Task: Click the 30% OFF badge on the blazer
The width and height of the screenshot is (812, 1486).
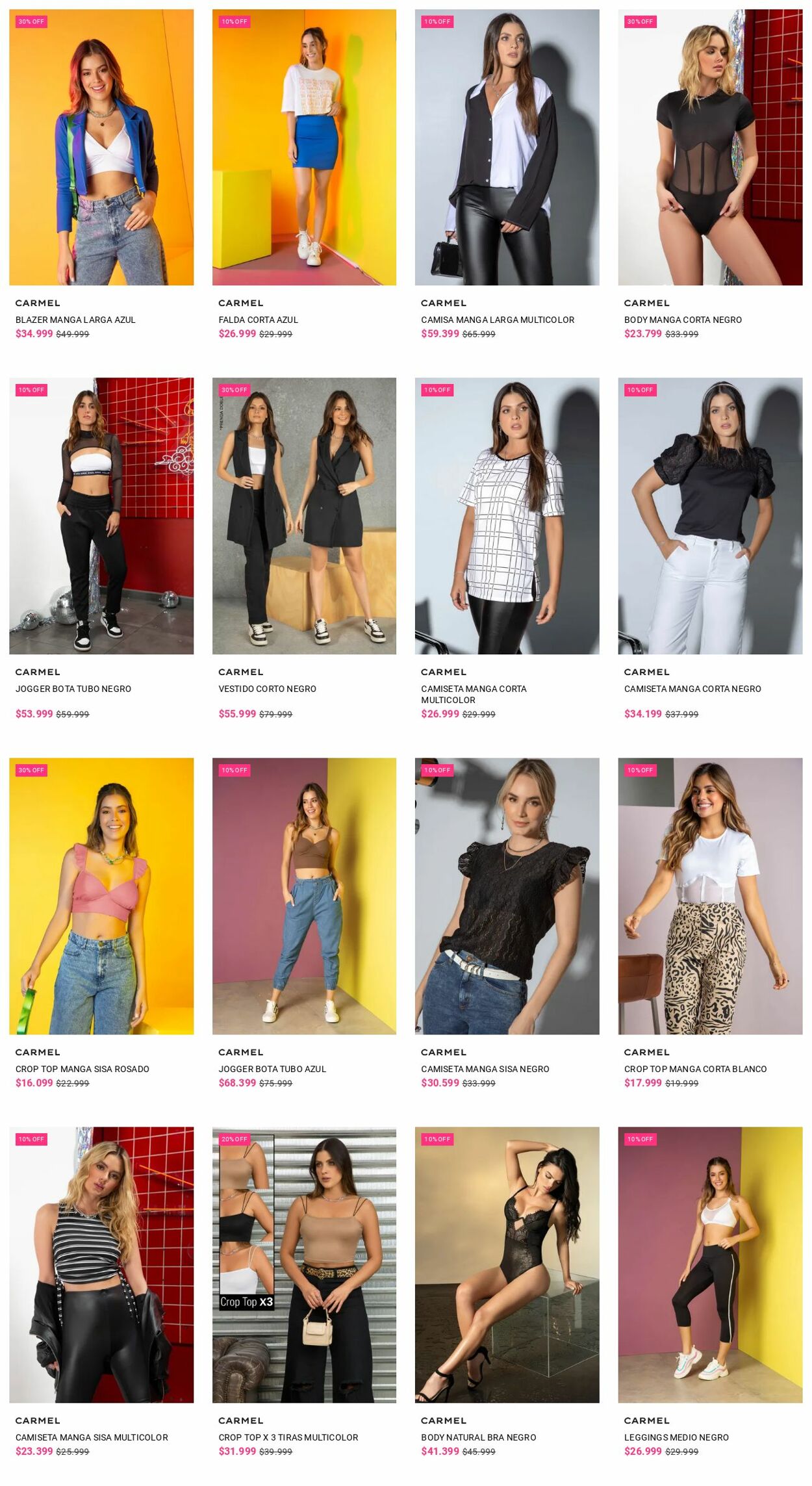Action: tap(31, 21)
